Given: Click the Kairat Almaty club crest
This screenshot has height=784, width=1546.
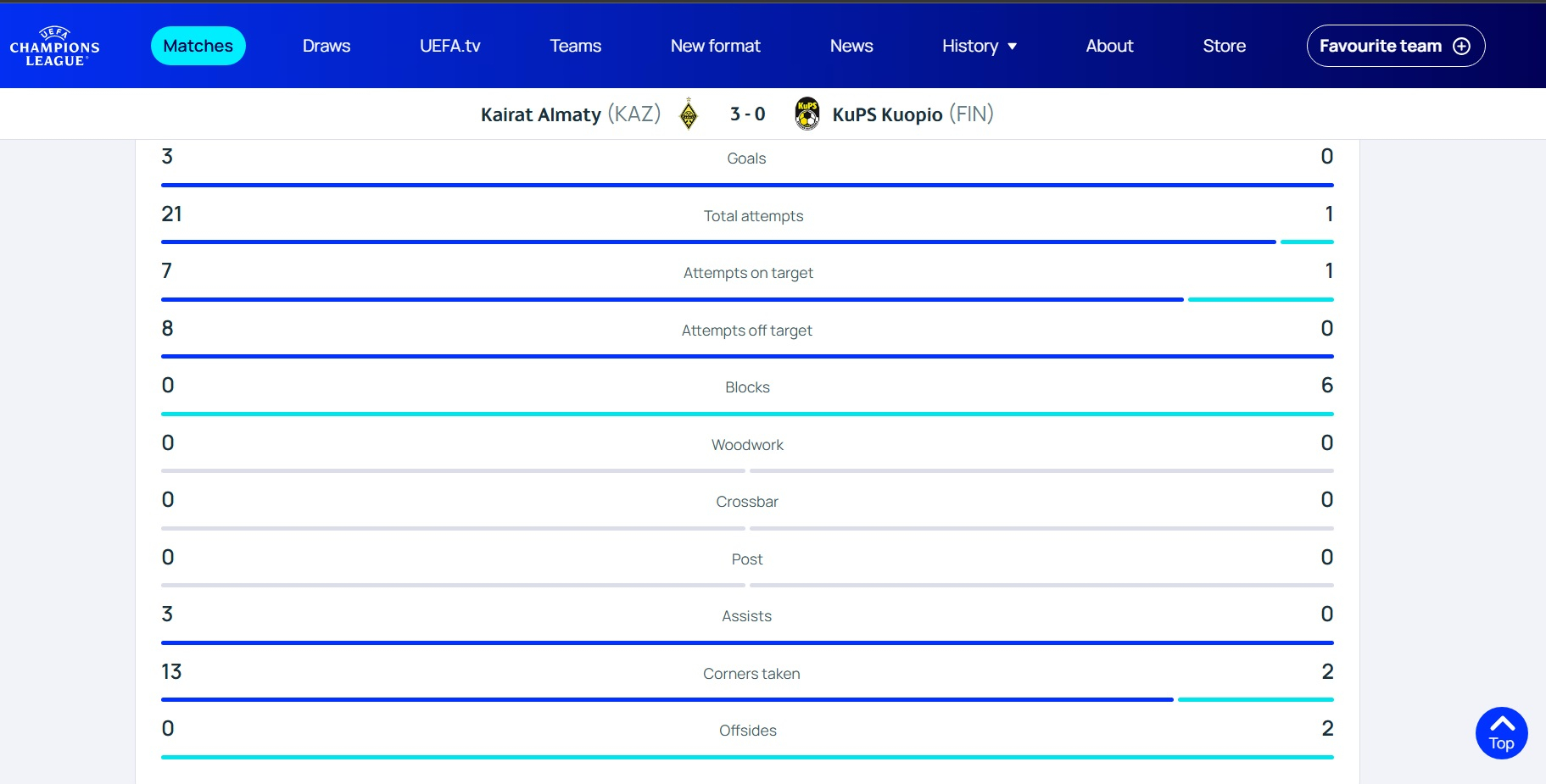Looking at the screenshot, I should (x=689, y=114).
